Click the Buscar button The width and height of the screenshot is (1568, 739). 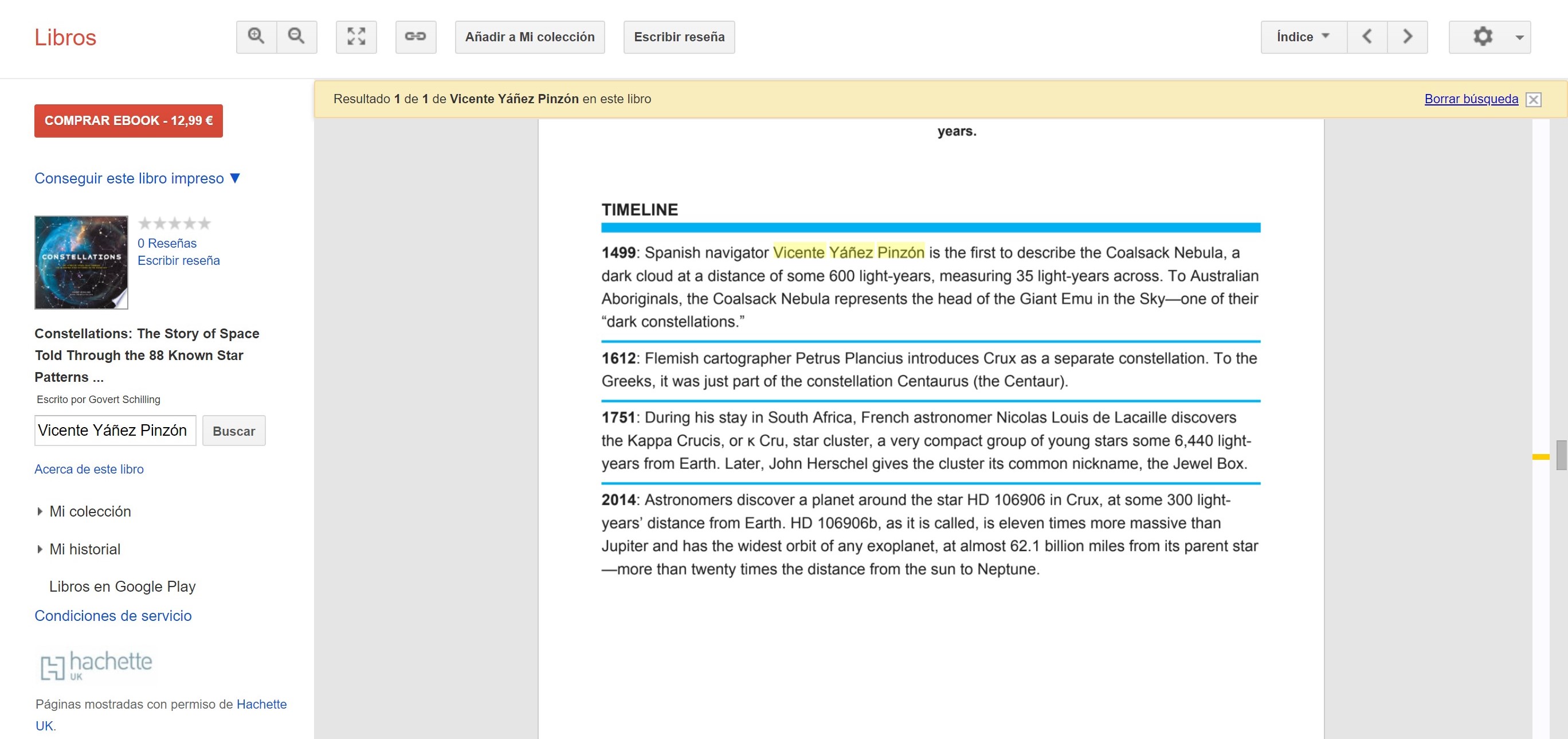[x=234, y=431]
